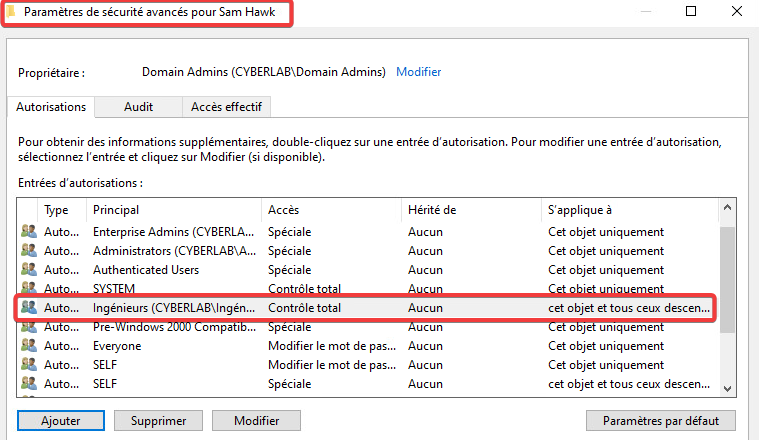Viewport: 759px width, 440px height.
Task: Open the Accès effectif tab
Action: (227, 106)
